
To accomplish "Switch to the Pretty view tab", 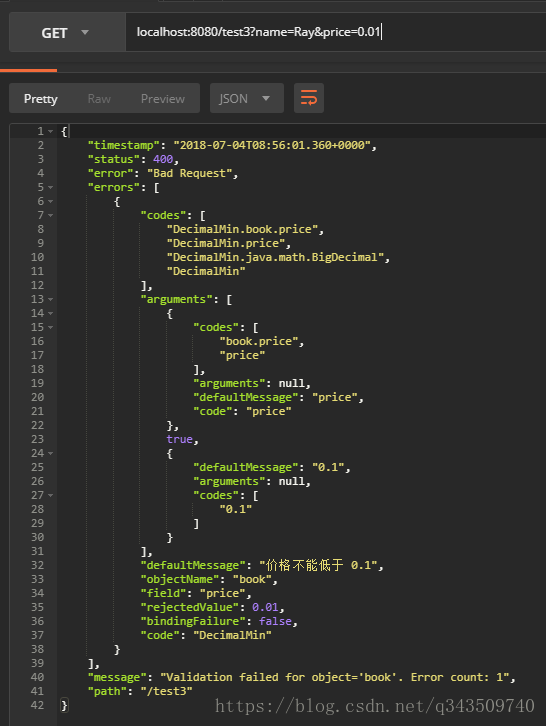I will [41, 99].
